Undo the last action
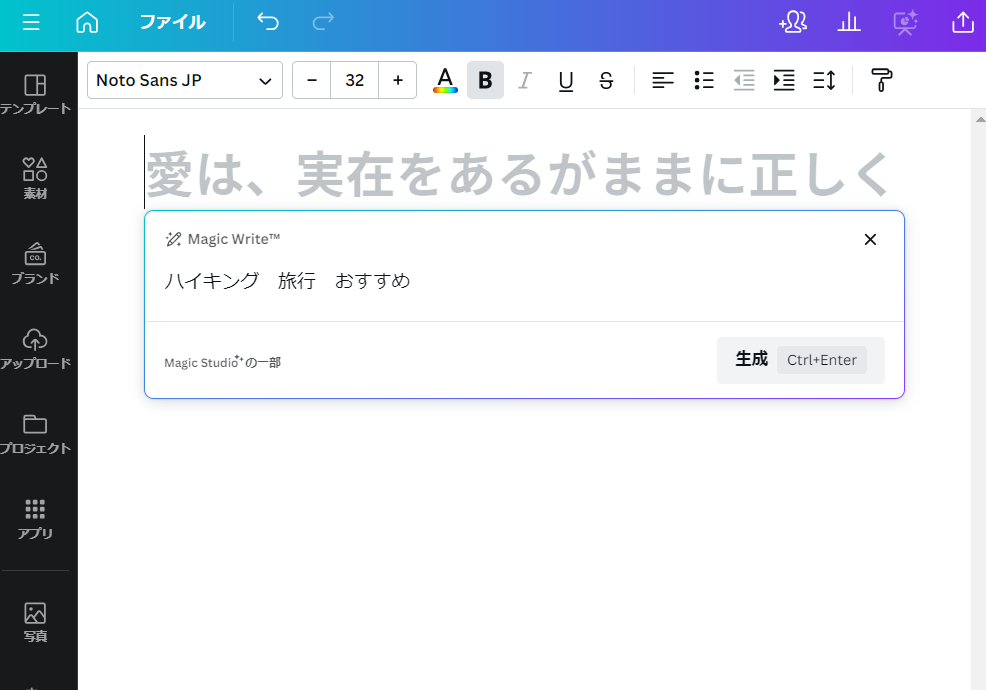 point(268,23)
